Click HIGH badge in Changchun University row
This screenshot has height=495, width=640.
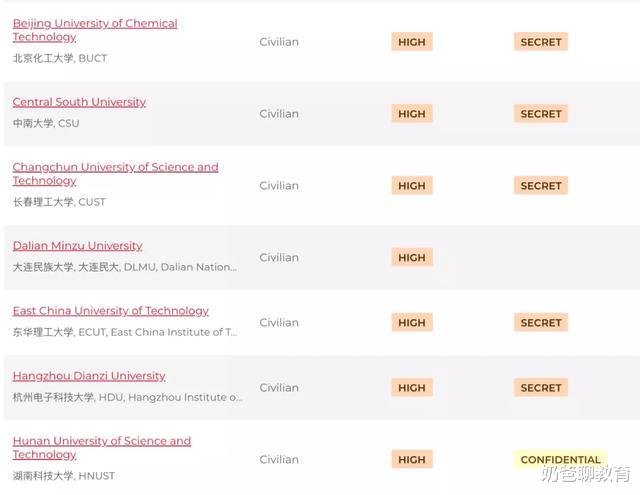[x=411, y=186]
